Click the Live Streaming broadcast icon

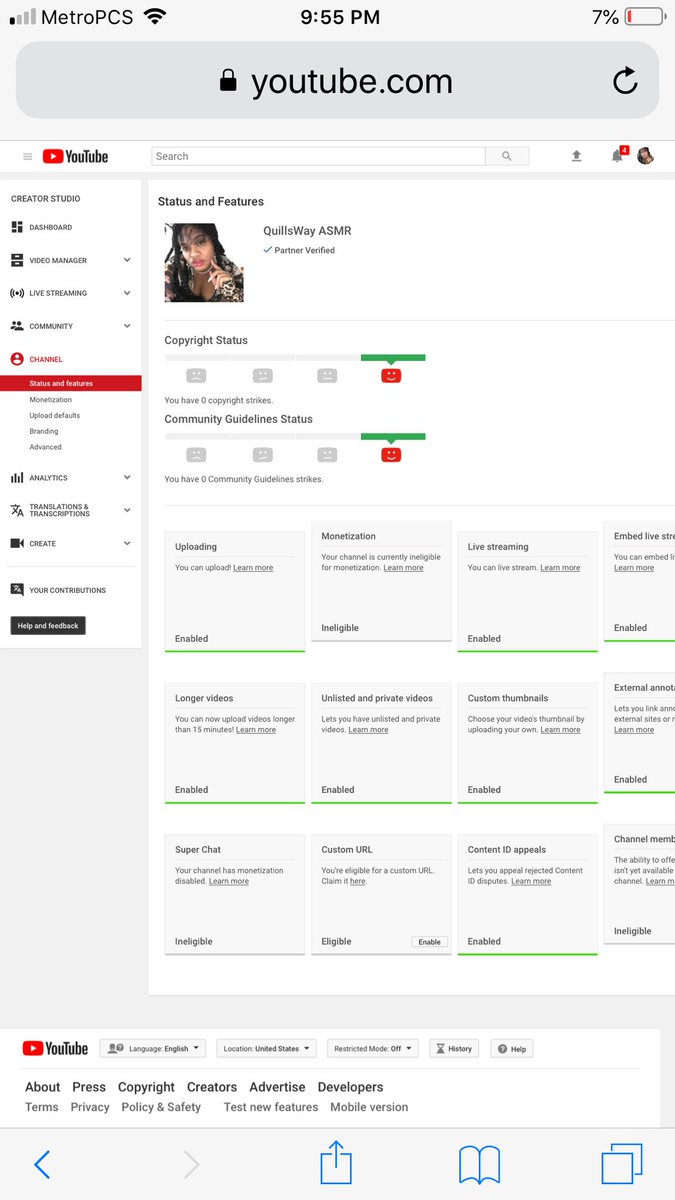coord(17,293)
